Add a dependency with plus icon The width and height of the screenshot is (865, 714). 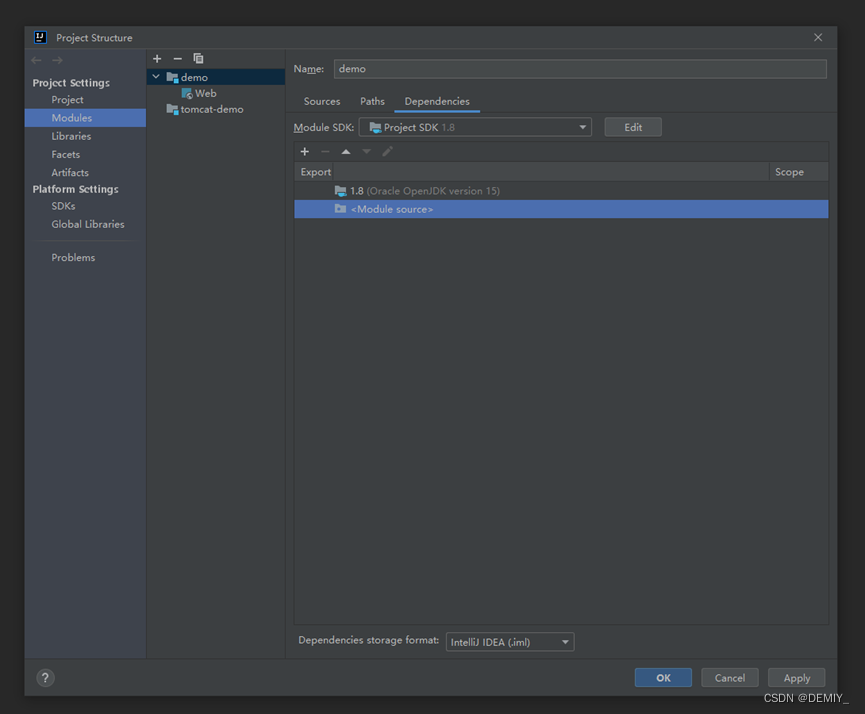tap(305, 151)
